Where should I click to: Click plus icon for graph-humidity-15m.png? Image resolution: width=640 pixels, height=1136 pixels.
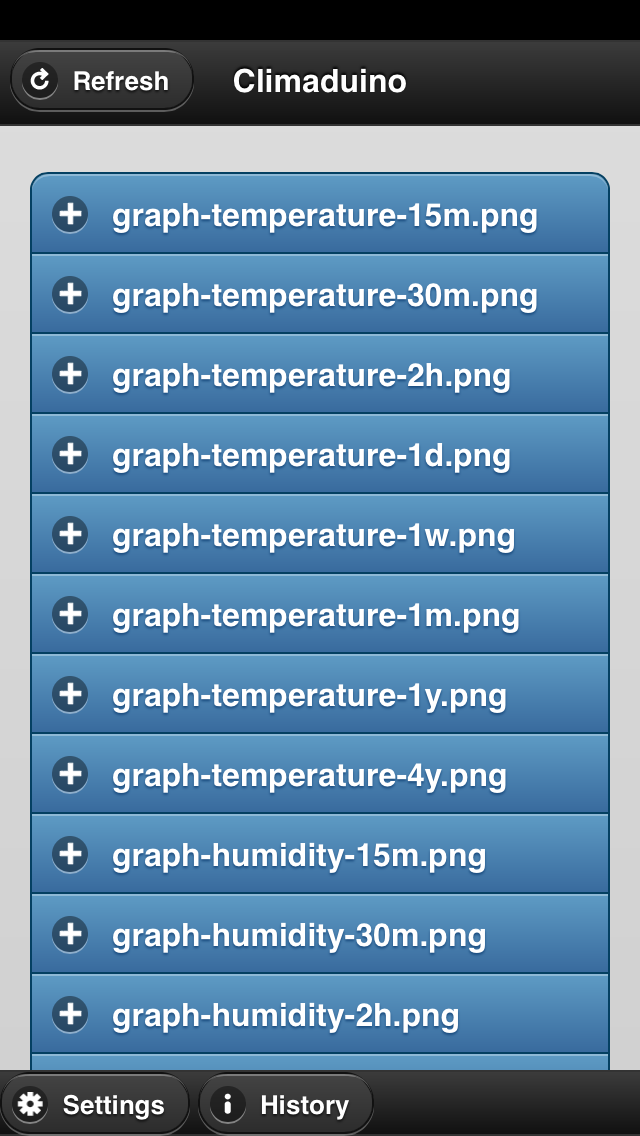click(70, 854)
